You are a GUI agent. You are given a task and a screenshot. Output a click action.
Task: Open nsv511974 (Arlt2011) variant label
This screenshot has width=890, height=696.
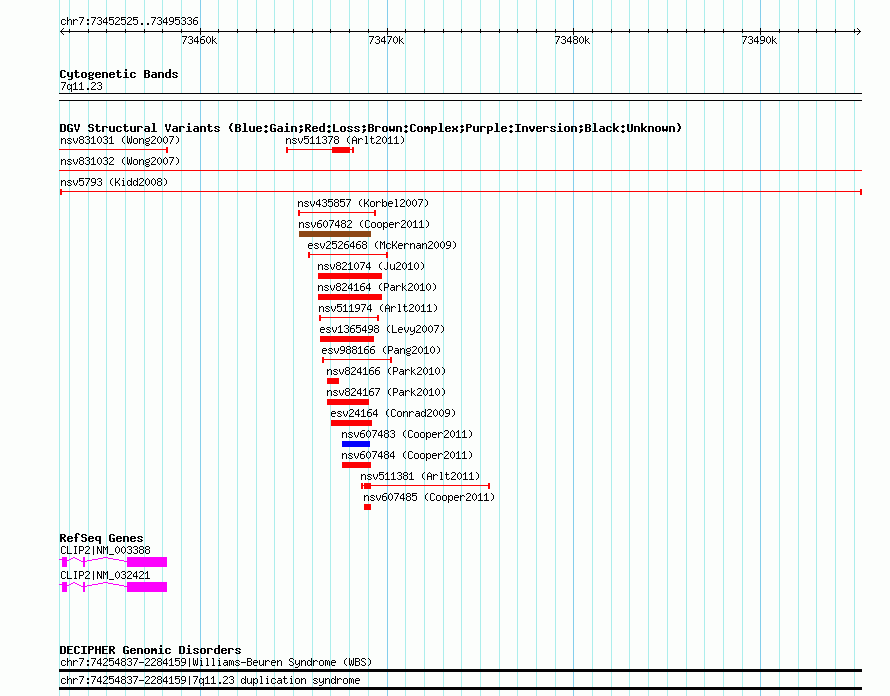point(378,308)
